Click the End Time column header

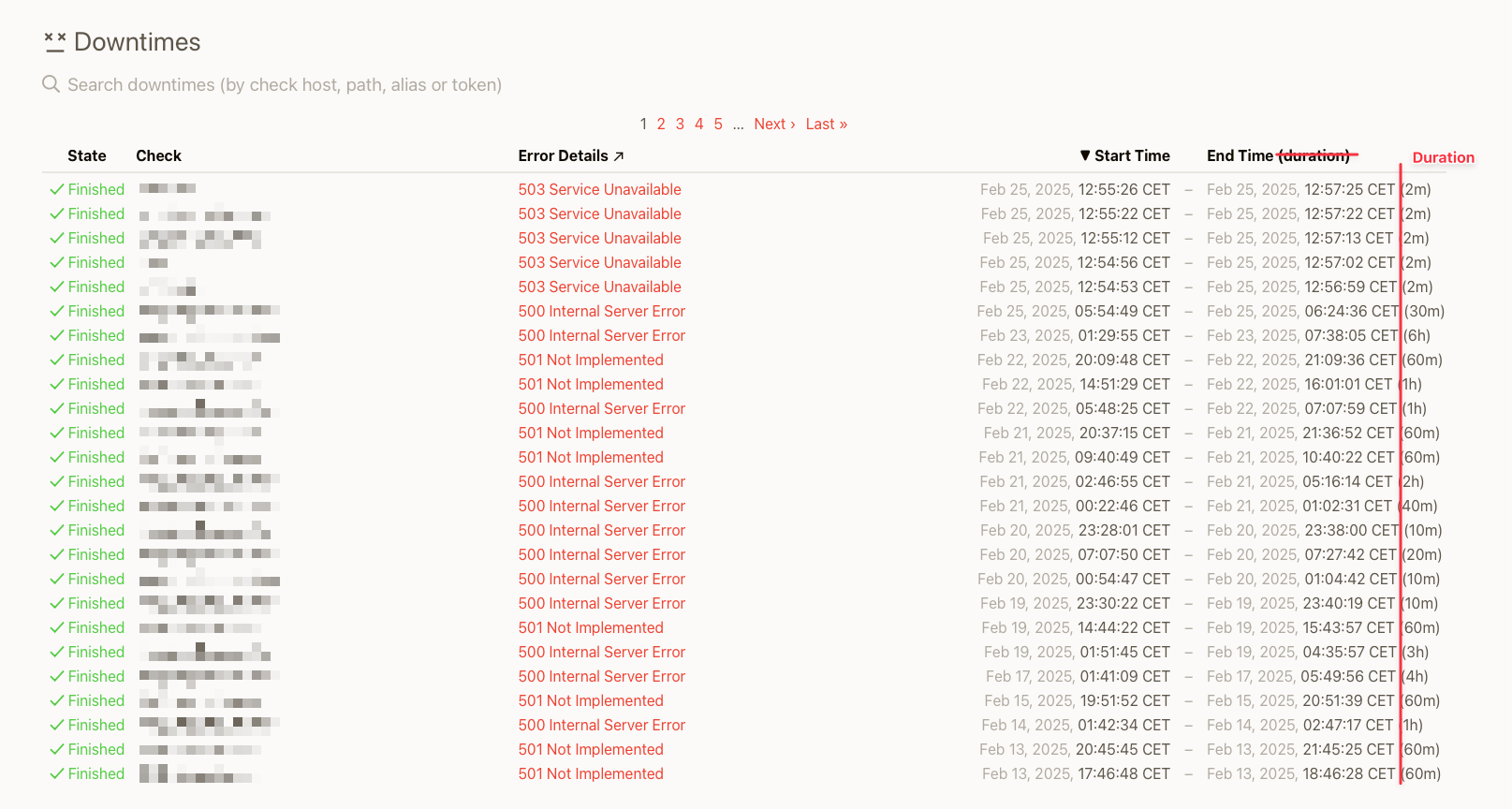coord(1240,155)
